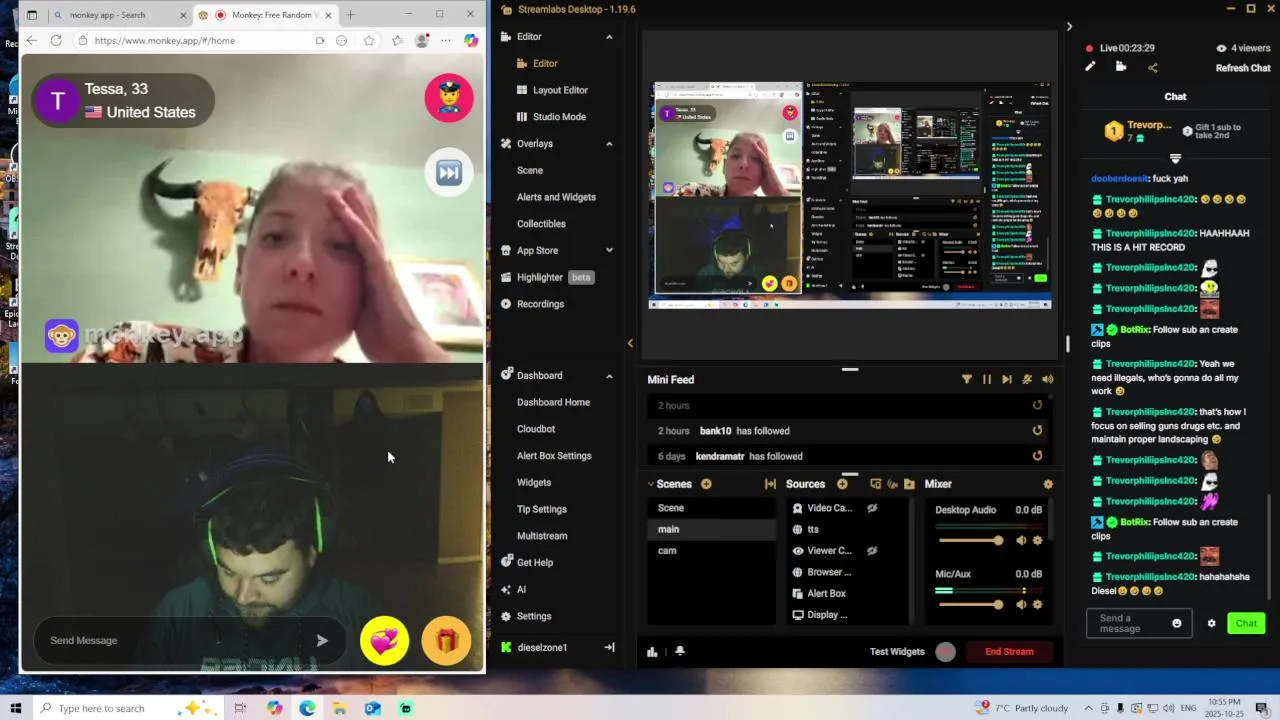Screen dimensions: 1280x720
Task: Select the main scene
Action: tap(712, 529)
